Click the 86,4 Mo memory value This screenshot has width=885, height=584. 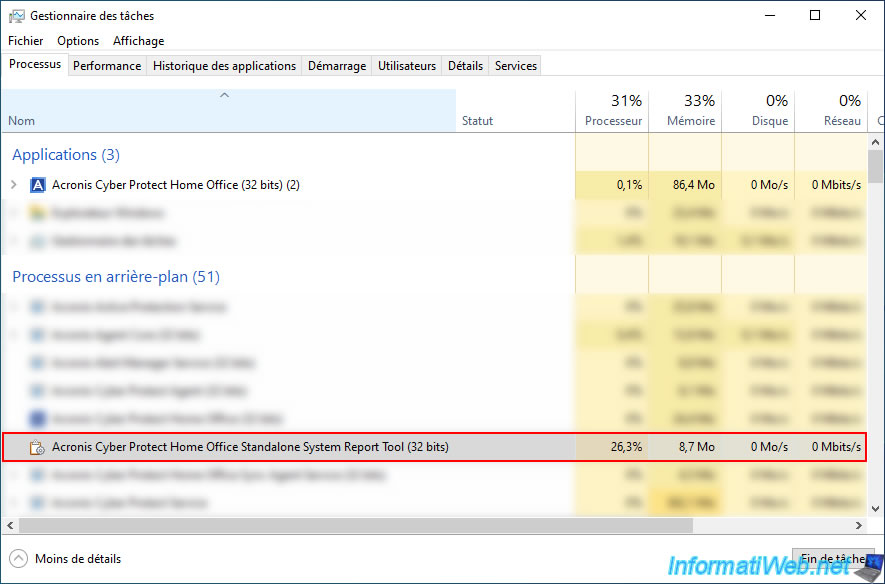(694, 185)
